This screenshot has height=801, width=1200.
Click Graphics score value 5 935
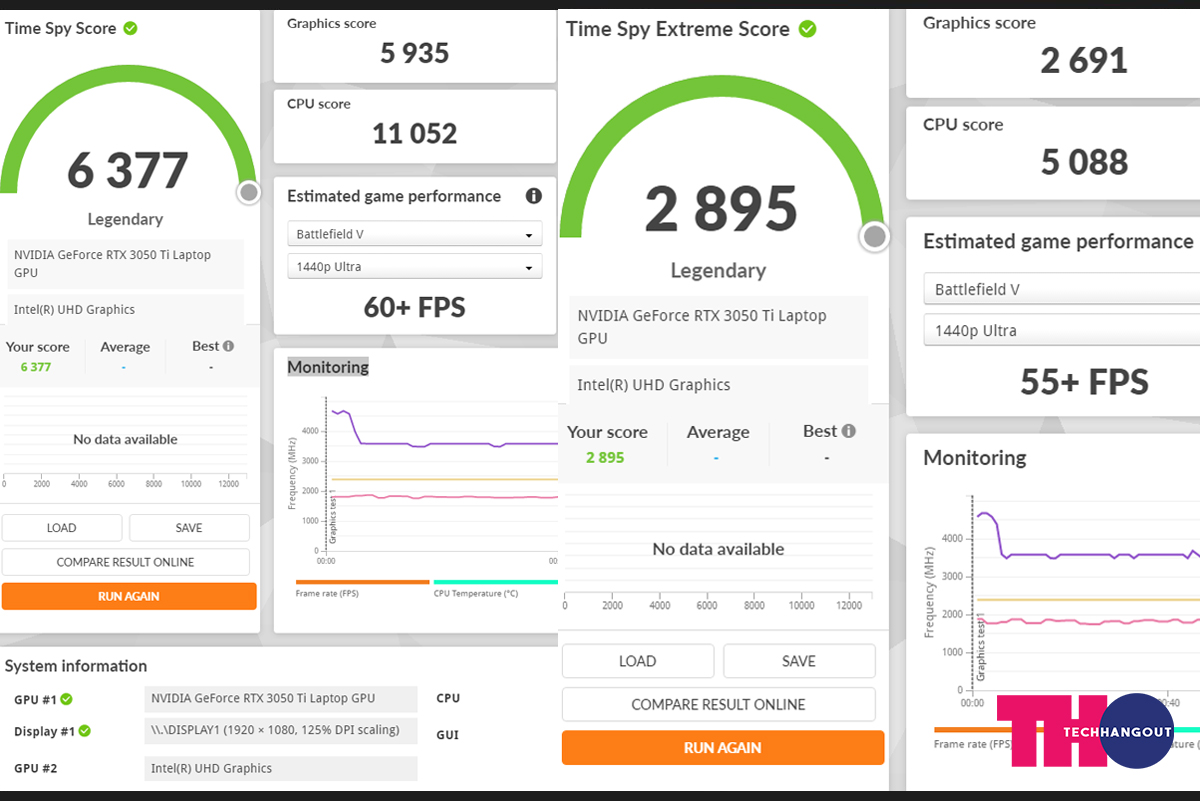(x=415, y=52)
